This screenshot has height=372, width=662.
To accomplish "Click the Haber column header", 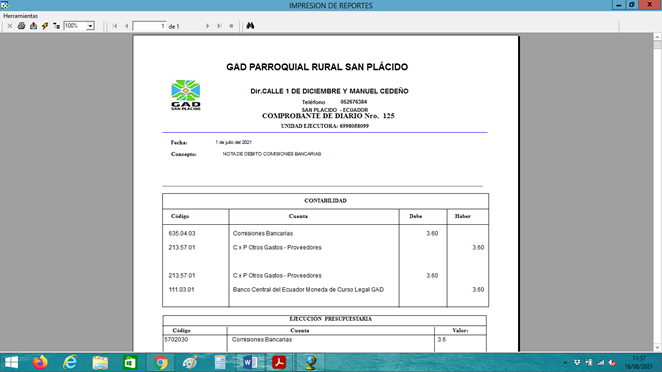I will (x=462, y=216).
